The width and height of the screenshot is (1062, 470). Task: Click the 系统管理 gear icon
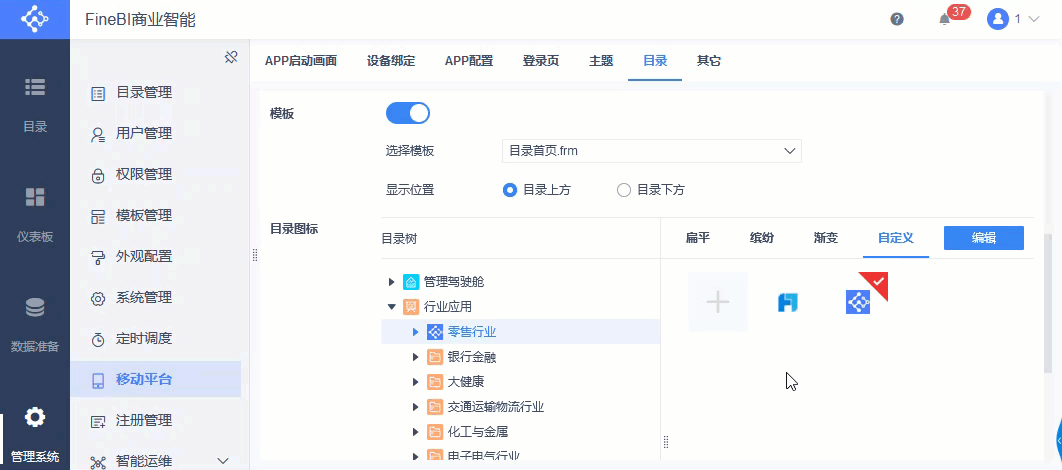coord(98,299)
